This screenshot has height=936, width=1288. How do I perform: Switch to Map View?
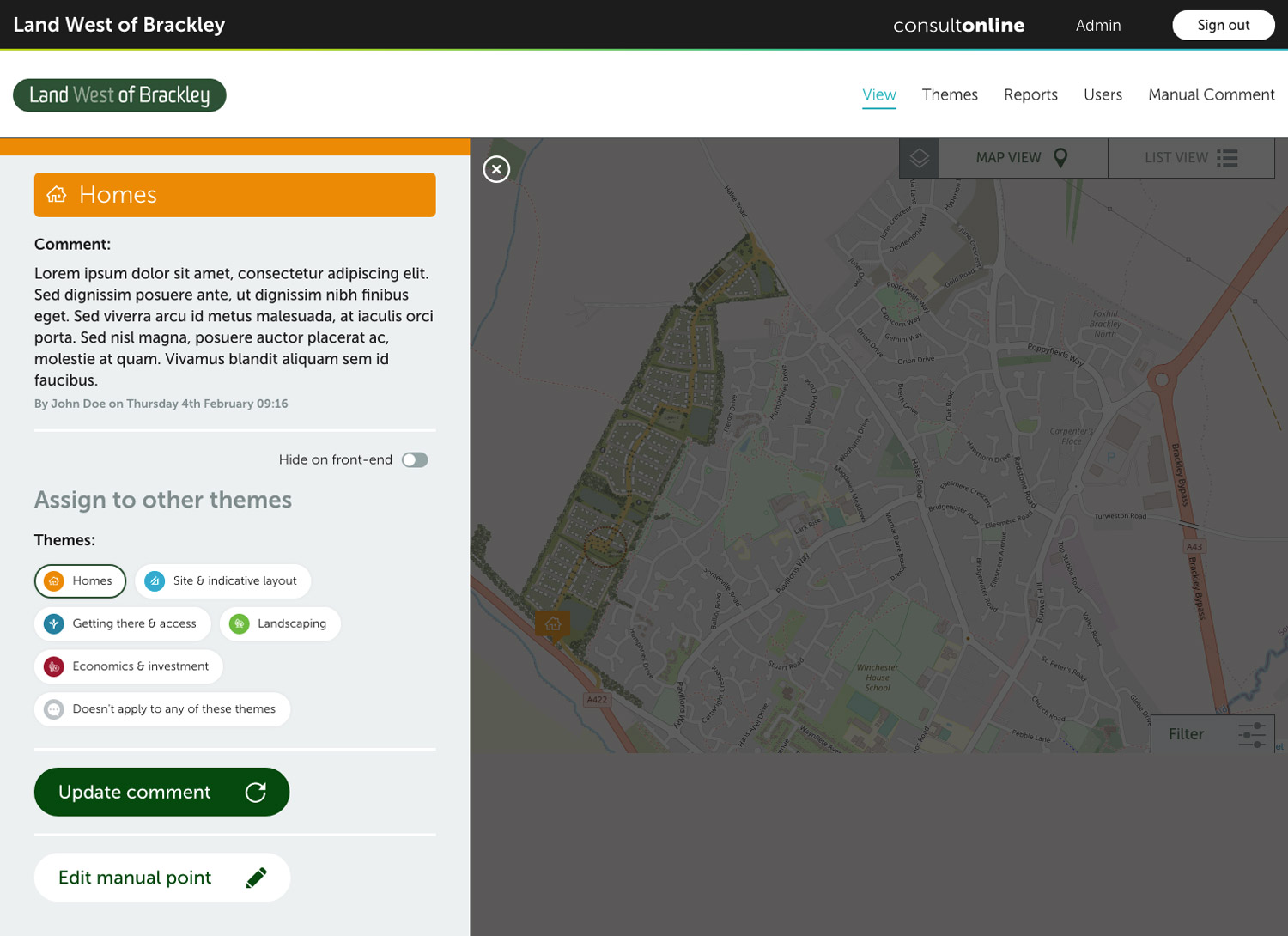1023,158
